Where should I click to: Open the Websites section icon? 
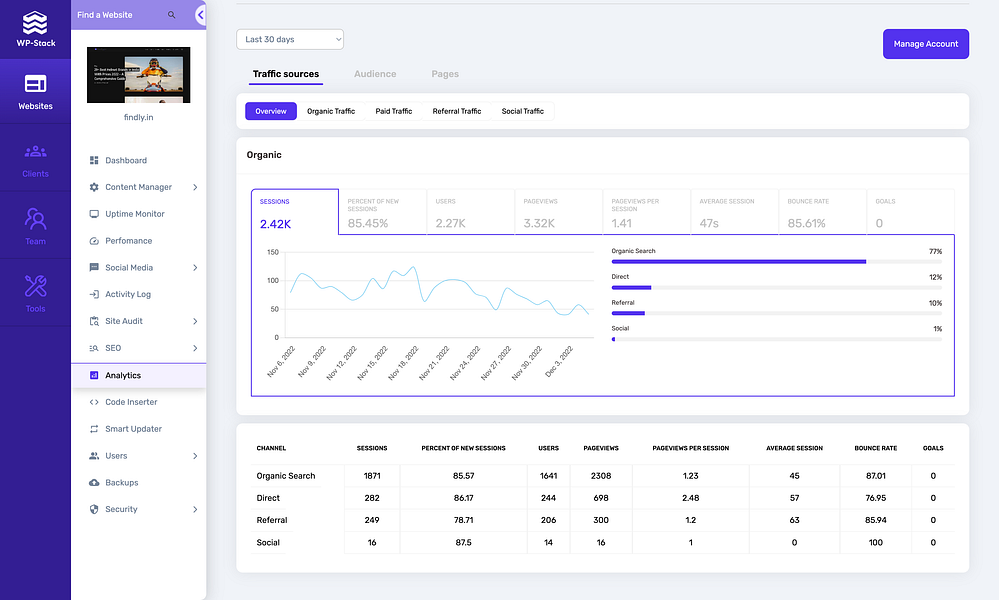35,83
